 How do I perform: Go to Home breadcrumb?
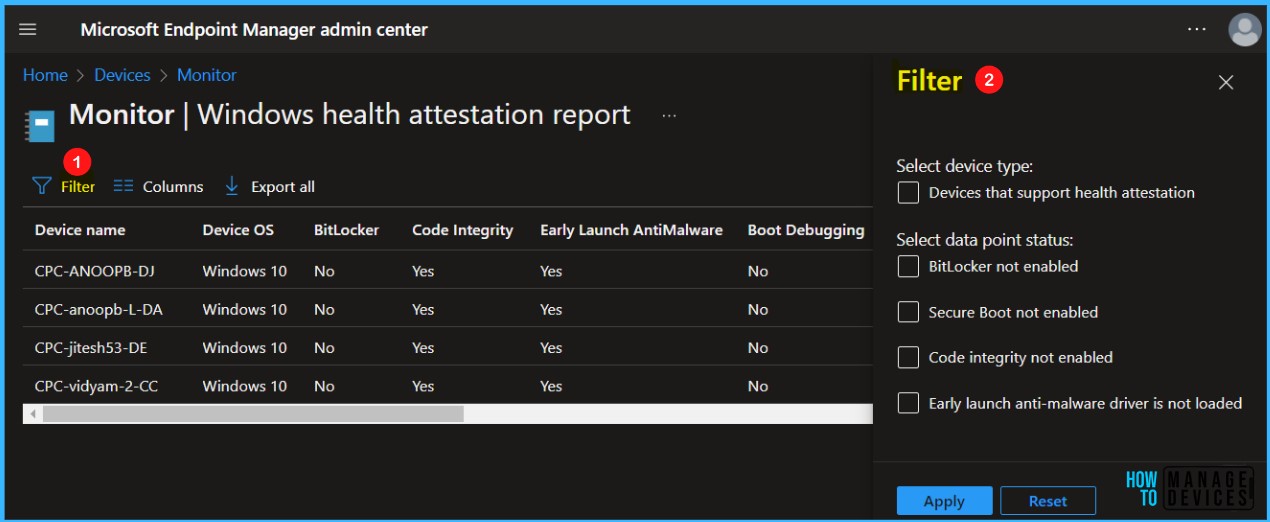click(x=45, y=75)
